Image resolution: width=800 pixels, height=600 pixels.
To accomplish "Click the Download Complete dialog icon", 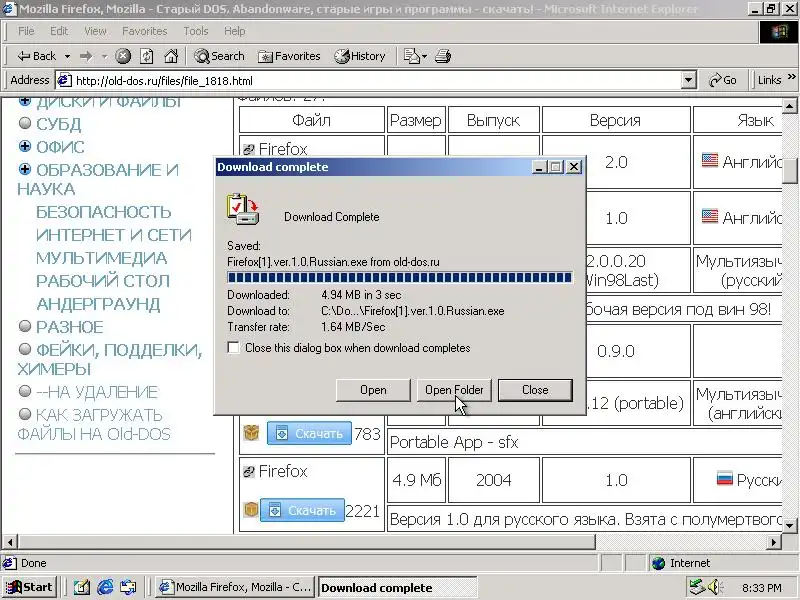I will pos(243,209).
